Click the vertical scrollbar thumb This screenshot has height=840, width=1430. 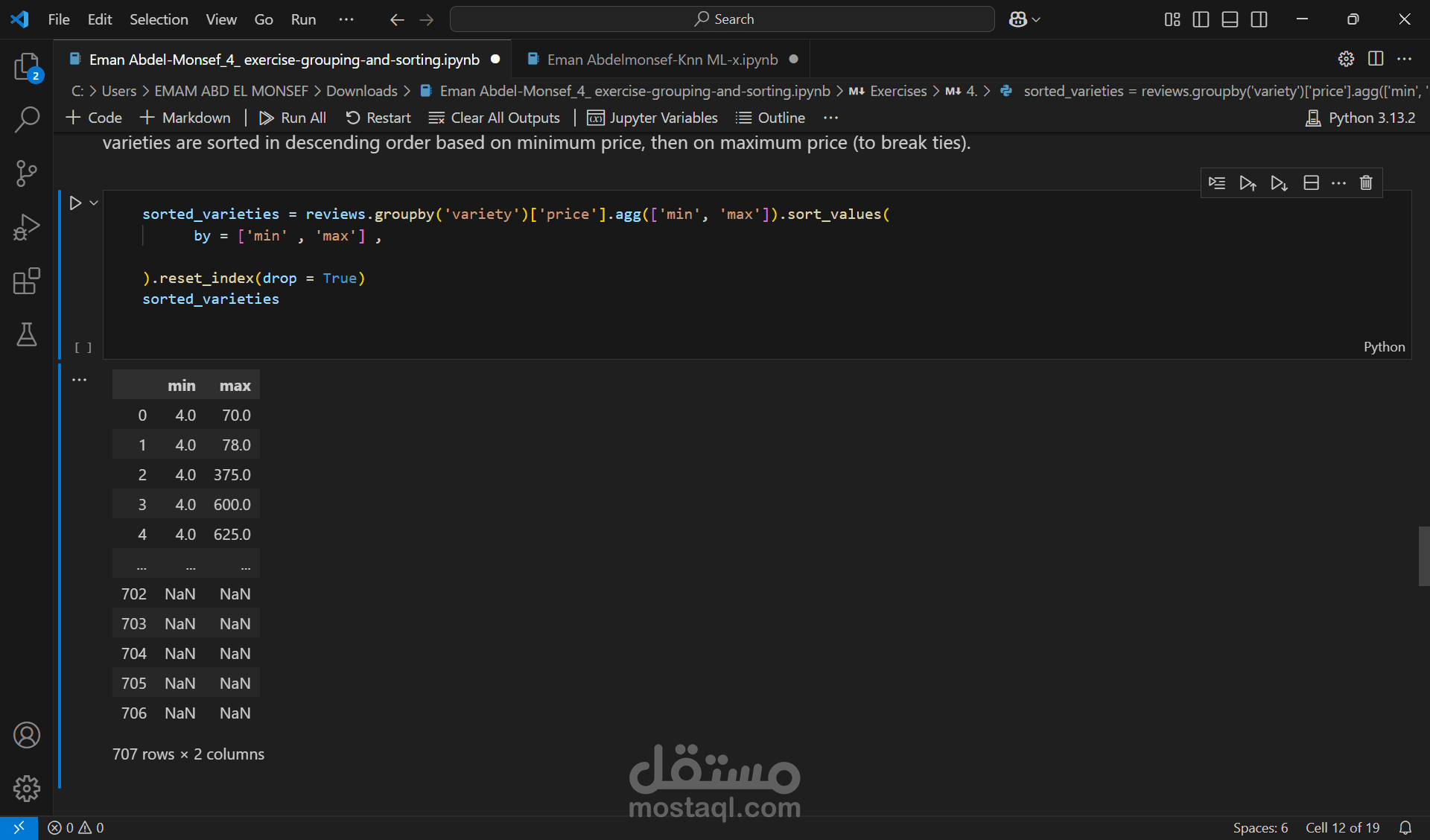(x=1423, y=556)
